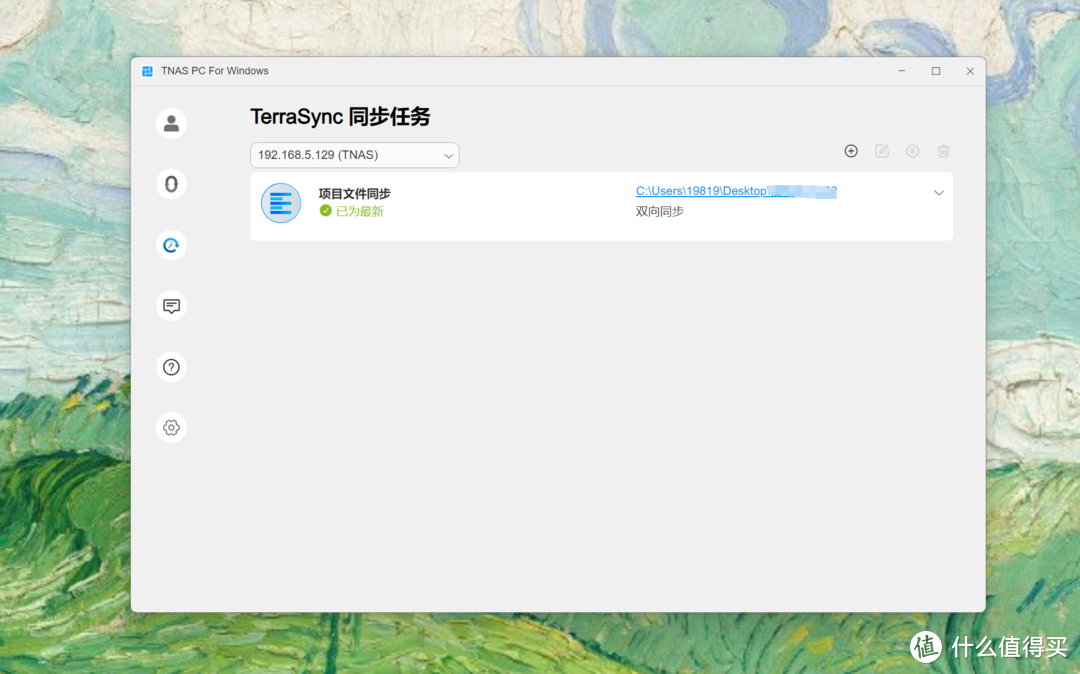Open the 192.168.5.129 (TNAS) device dropdown

coord(355,155)
